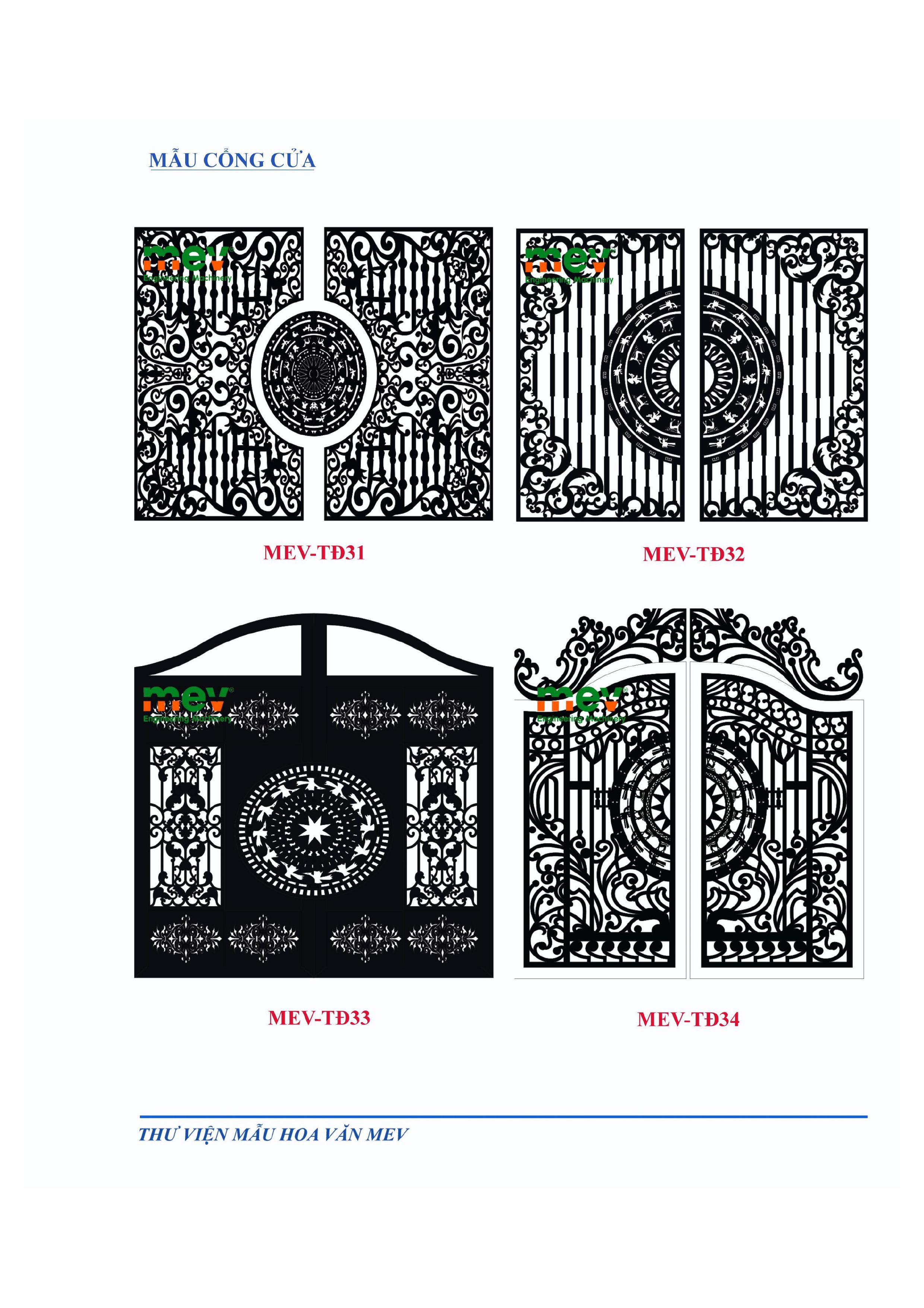Click the MEV-TĐ32 red label
The width and height of the screenshot is (924, 1308).
point(693,554)
